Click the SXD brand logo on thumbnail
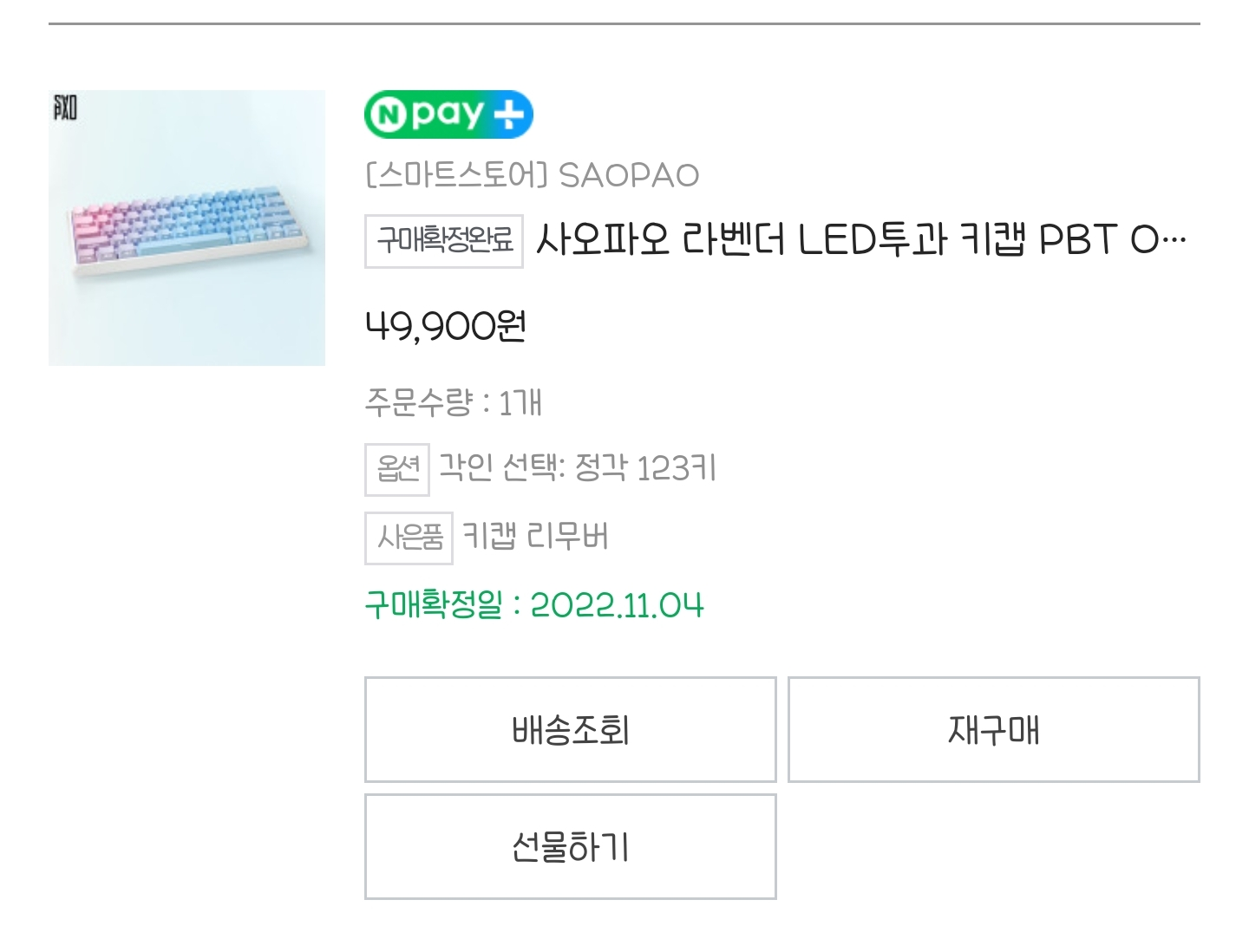1249x952 pixels. (x=65, y=108)
